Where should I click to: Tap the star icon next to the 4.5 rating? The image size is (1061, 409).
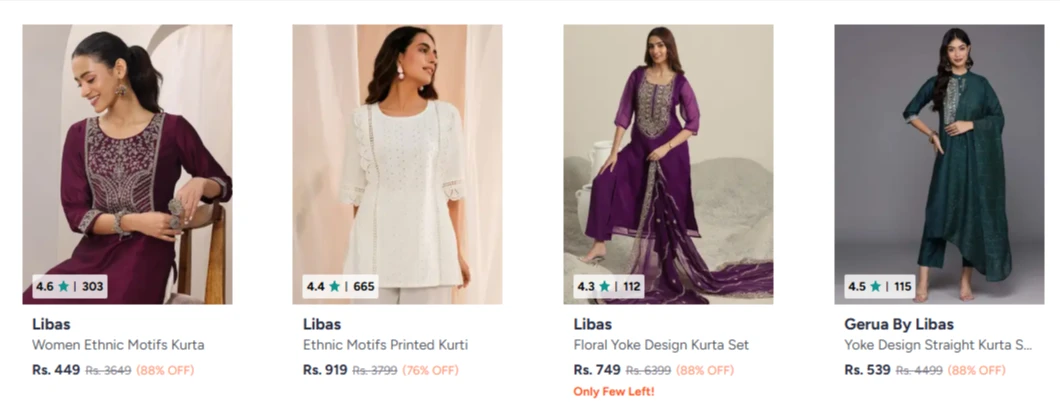[x=876, y=287]
